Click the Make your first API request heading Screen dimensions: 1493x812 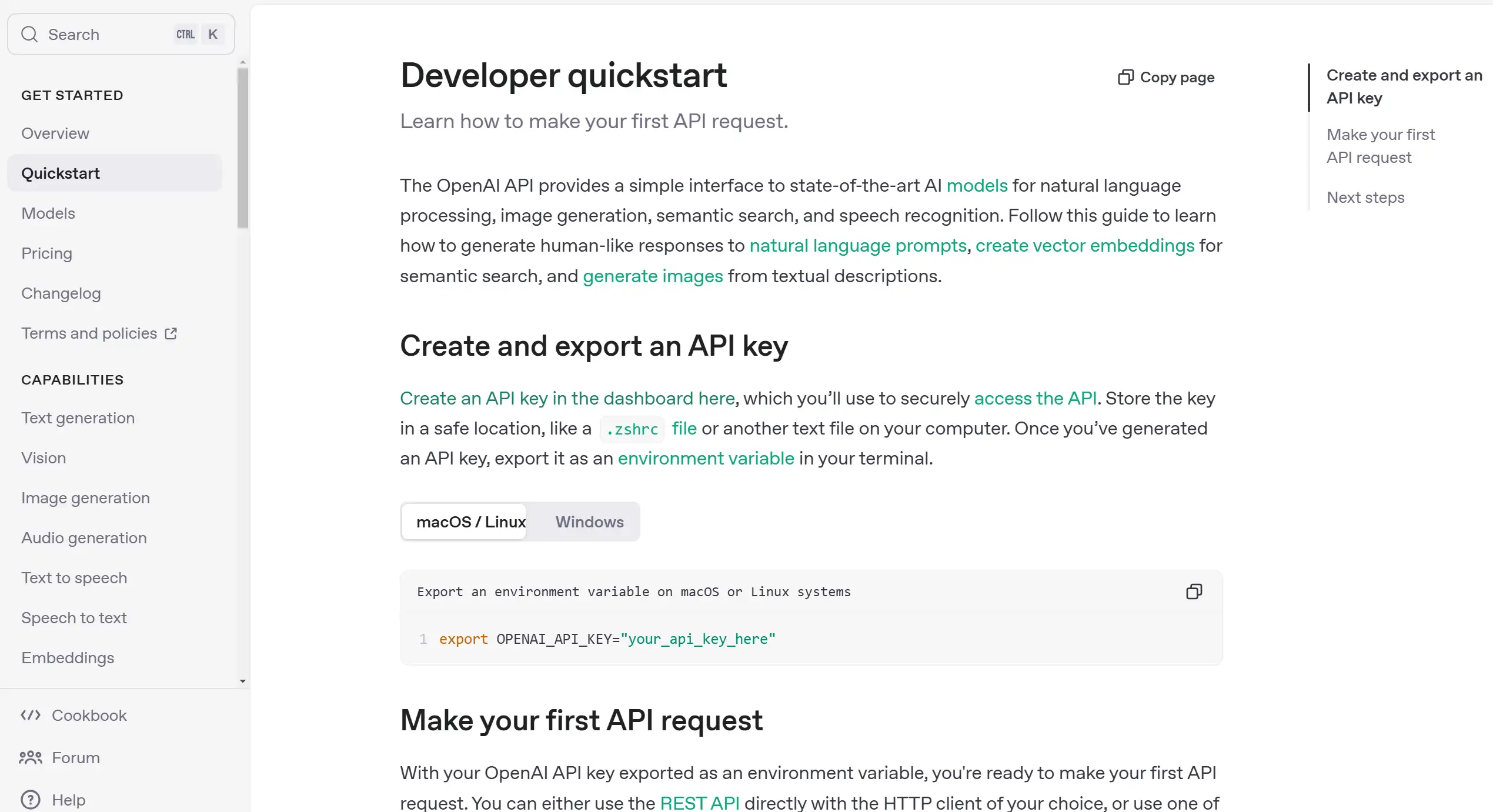(581, 720)
